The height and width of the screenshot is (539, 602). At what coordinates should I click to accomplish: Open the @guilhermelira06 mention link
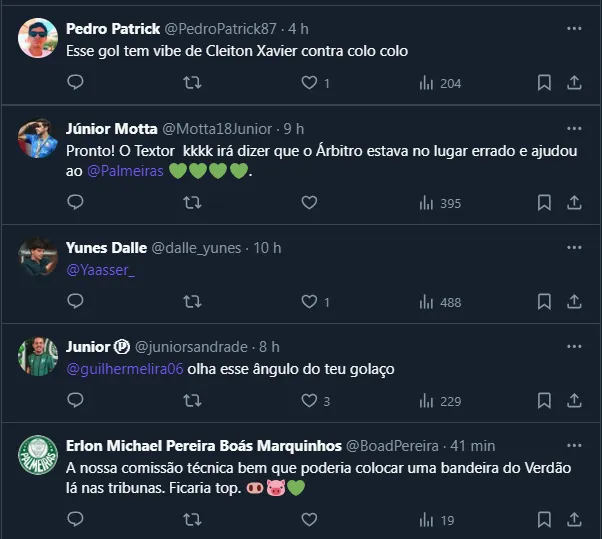point(125,369)
